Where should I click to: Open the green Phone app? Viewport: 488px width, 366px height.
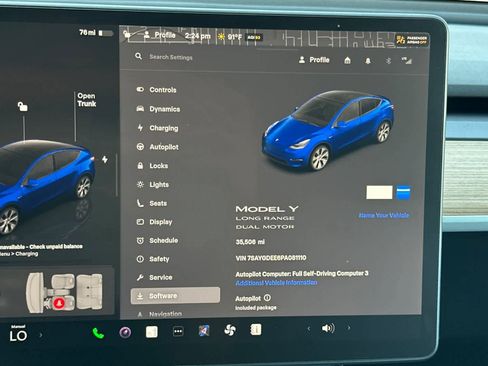[x=98, y=333]
